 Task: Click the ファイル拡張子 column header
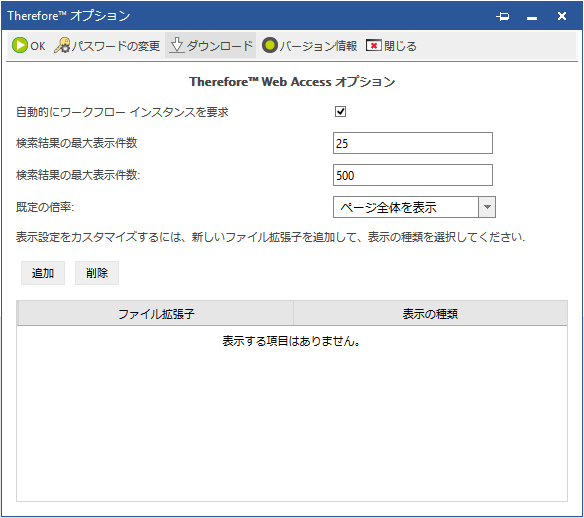coord(156,314)
